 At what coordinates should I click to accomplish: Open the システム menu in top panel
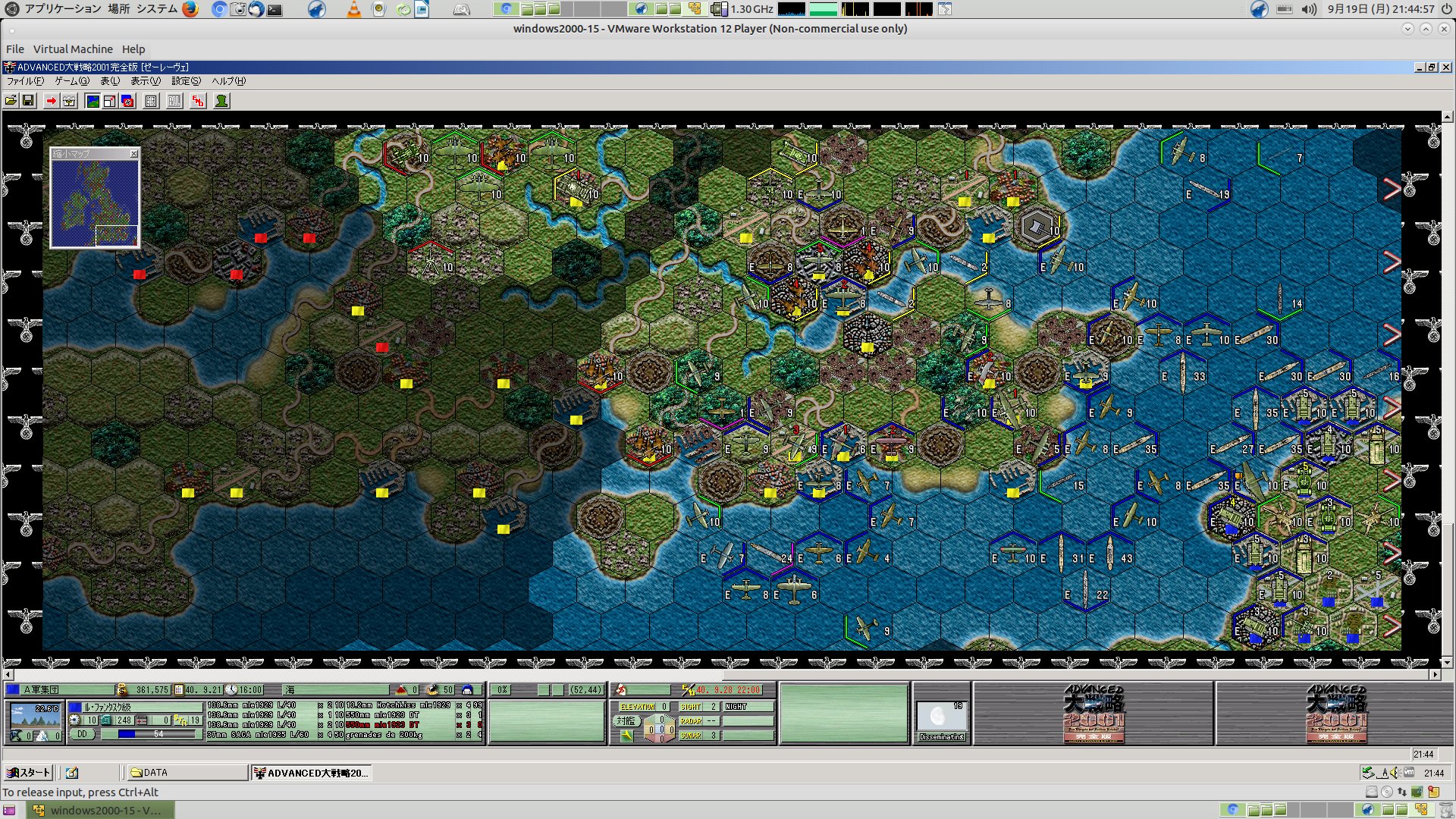pos(157,9)
